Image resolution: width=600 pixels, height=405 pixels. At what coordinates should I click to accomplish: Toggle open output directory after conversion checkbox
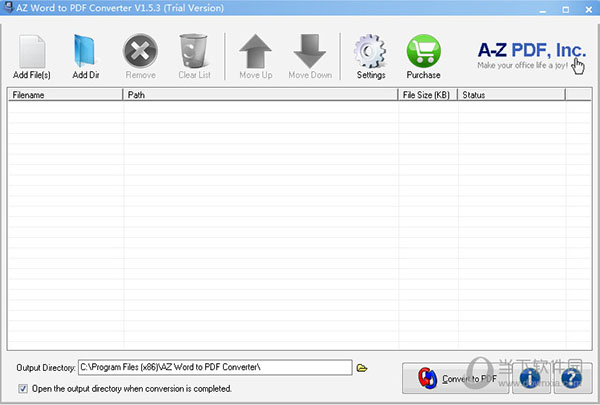23,389
